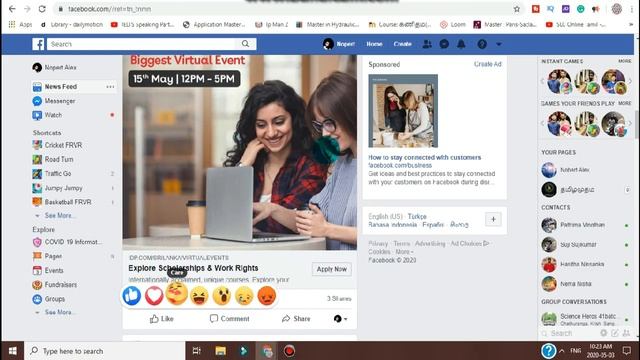Select News Feed in sidebar
The image size is (640, 360).
[x=60, y=87]
